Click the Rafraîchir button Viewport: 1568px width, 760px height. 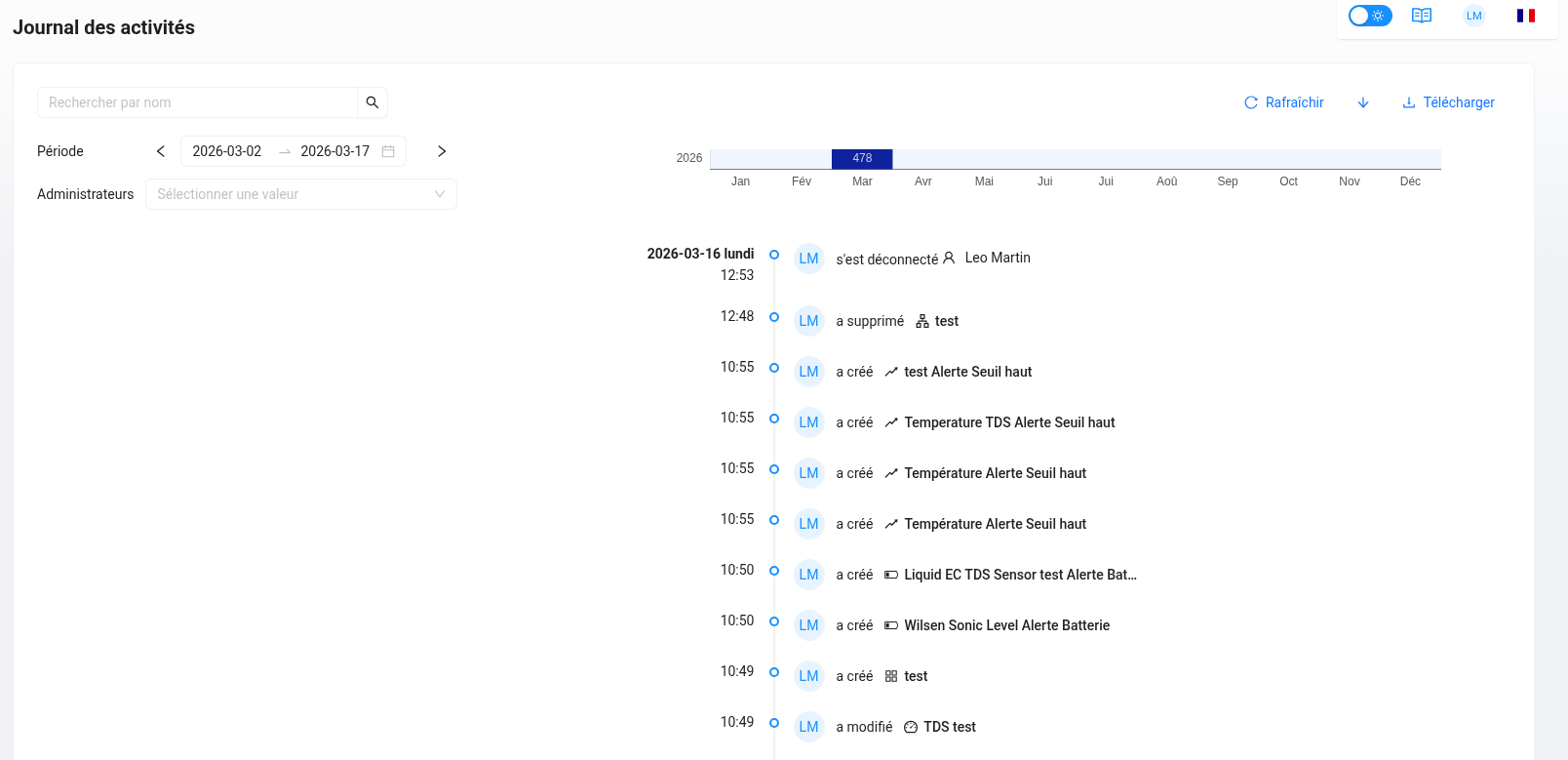1283,102
